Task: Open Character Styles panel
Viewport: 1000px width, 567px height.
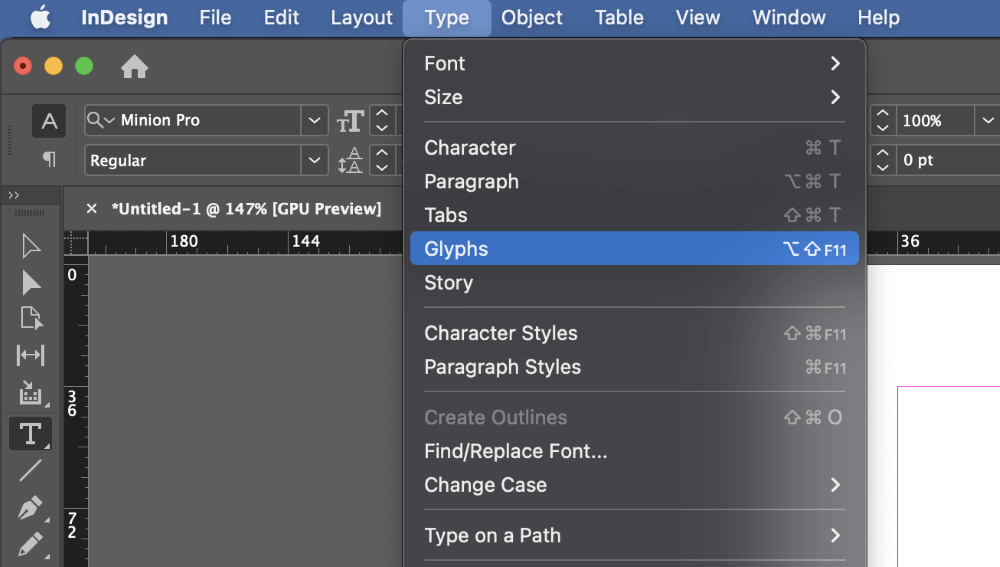Action: (635, 333)
